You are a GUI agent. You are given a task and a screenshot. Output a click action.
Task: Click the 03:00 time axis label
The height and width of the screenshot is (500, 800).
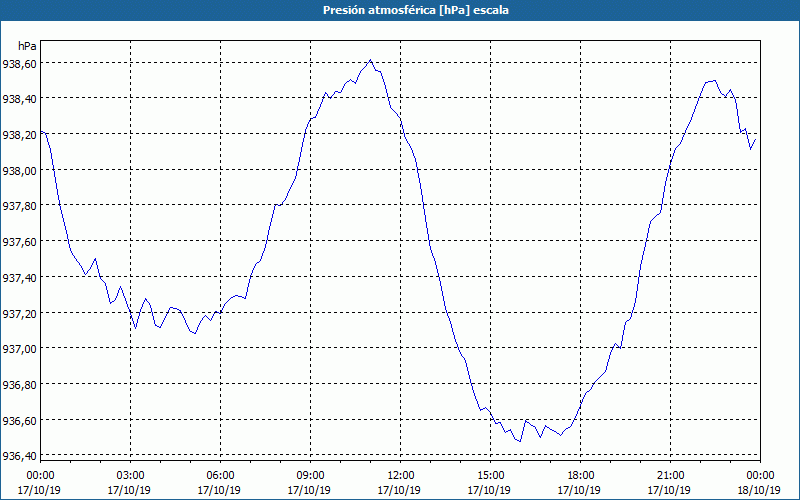[x=130, y=476]
